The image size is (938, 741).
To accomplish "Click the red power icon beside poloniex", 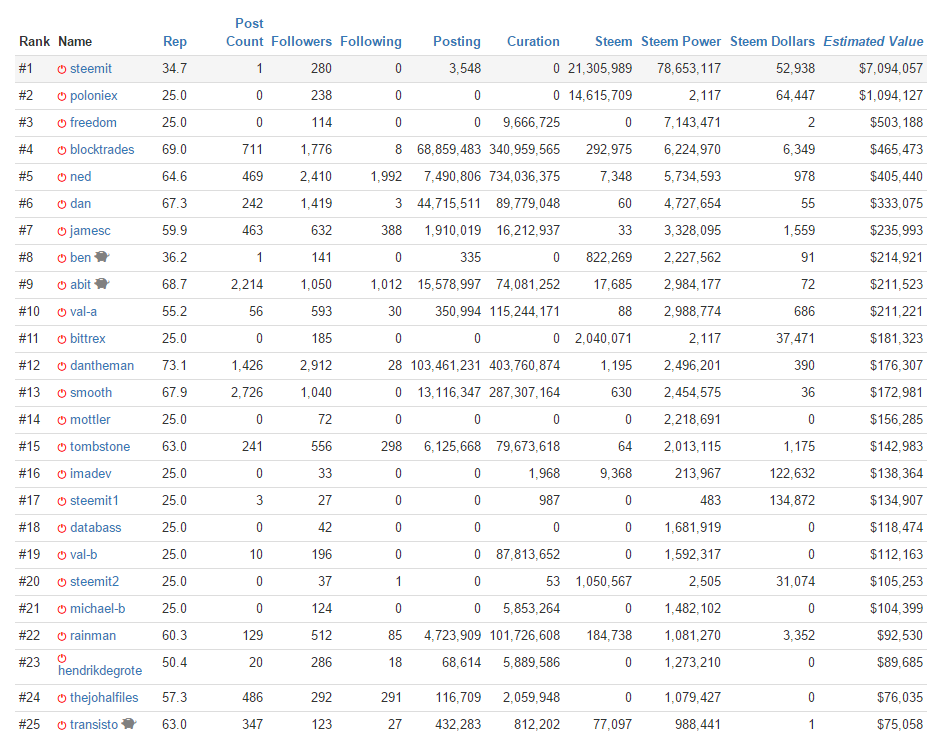I will click(x=62, y=96).
